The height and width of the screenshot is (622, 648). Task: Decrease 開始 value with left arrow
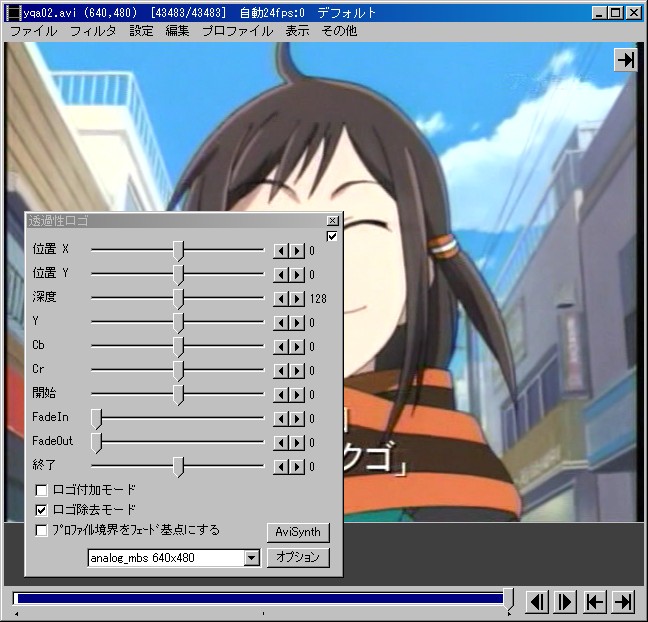tap(281, 394)
